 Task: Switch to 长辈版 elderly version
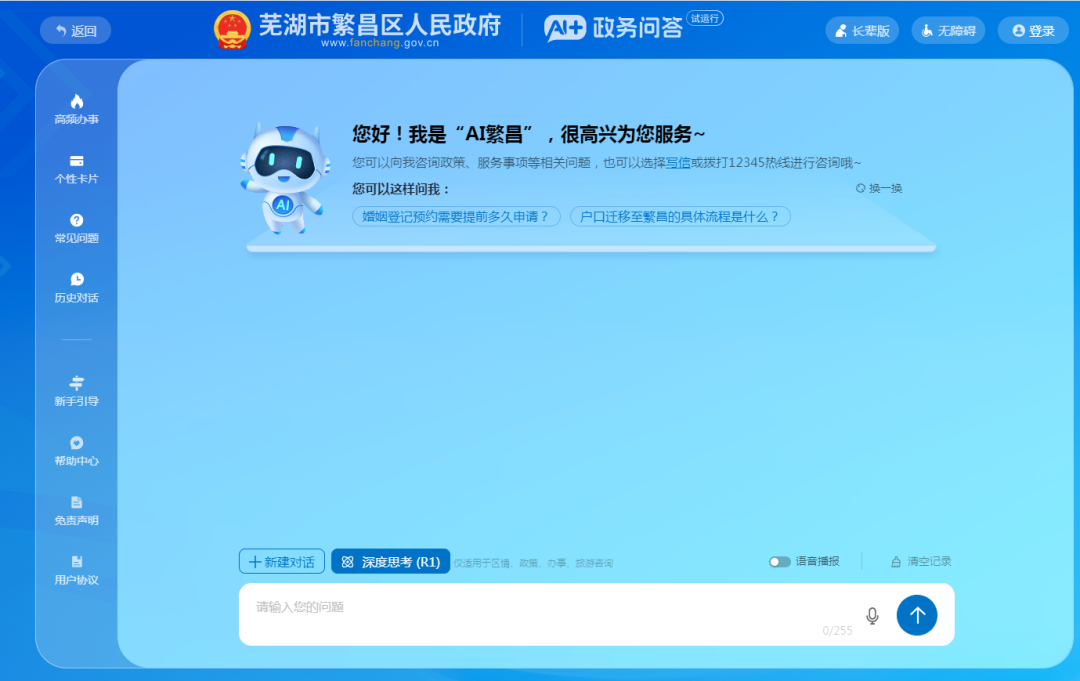pos(862,30)
